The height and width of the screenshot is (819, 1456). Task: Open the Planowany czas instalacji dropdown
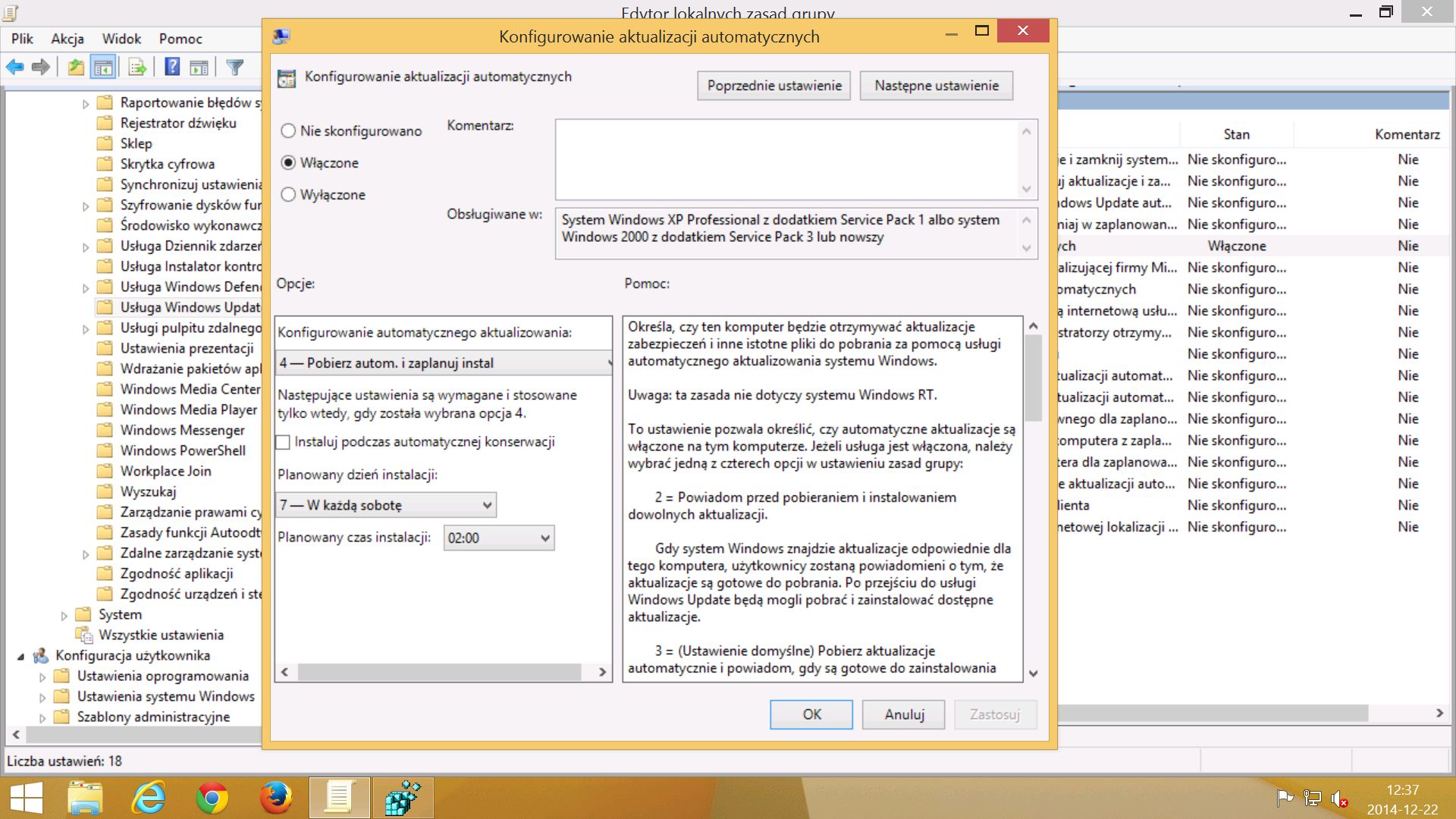click(x=498, y=538)
